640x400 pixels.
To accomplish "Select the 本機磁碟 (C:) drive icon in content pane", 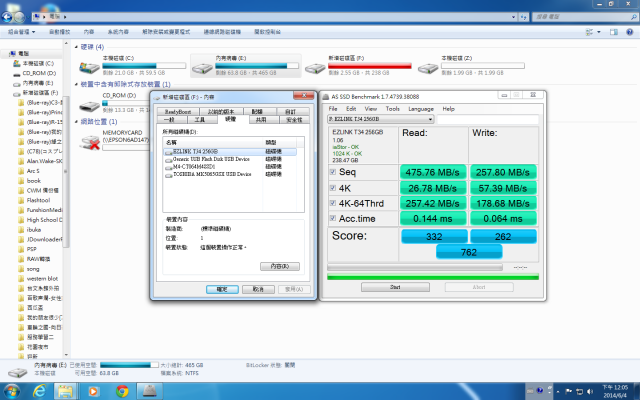I will (x=90, y=68).
